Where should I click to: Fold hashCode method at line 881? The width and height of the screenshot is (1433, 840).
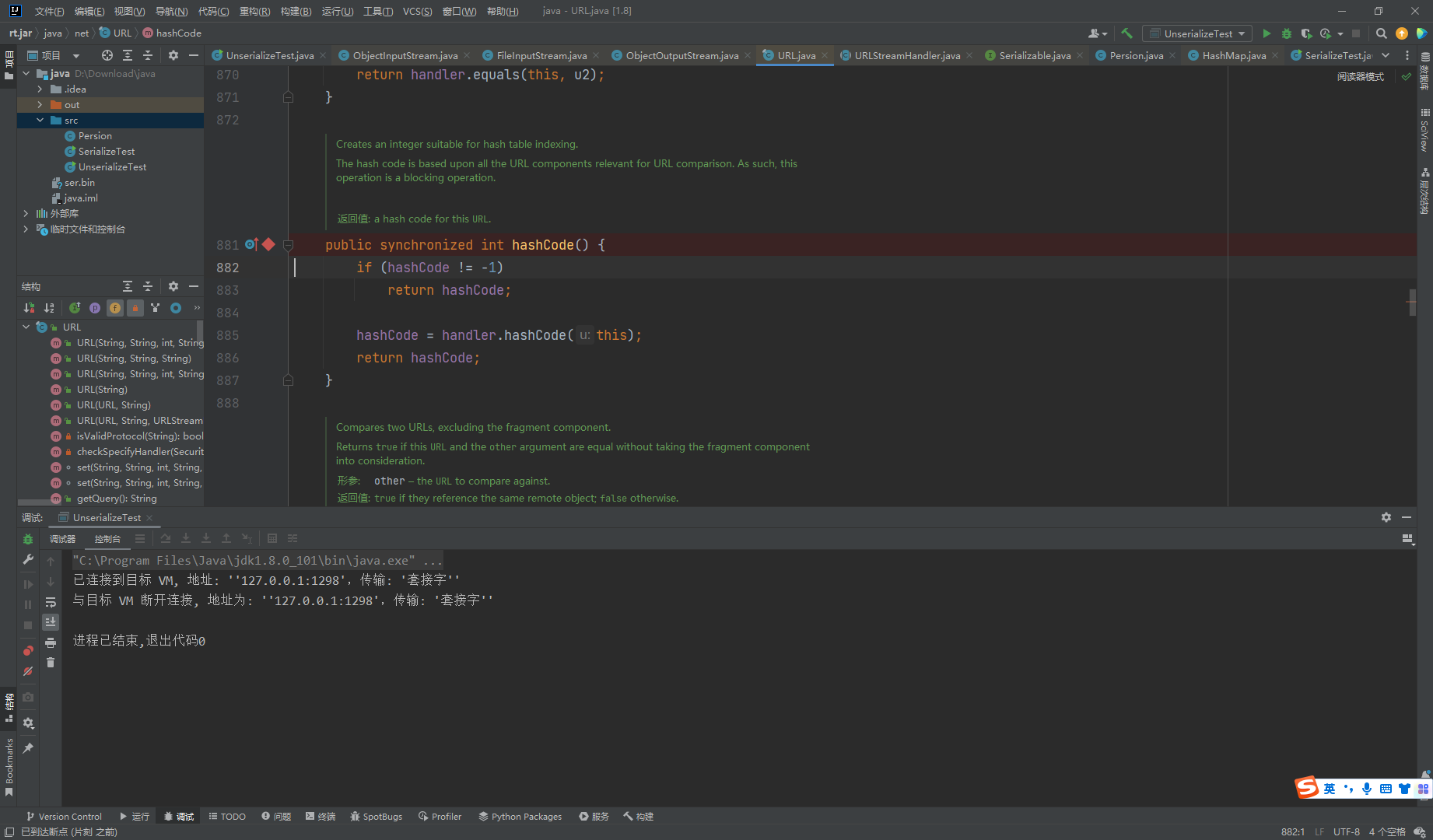coord(288,245)
